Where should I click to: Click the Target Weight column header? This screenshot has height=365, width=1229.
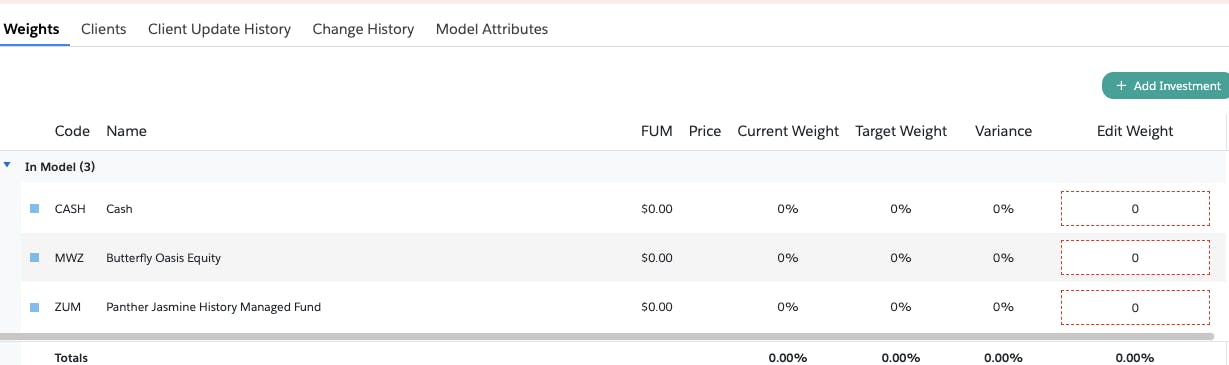pos(901,131)
